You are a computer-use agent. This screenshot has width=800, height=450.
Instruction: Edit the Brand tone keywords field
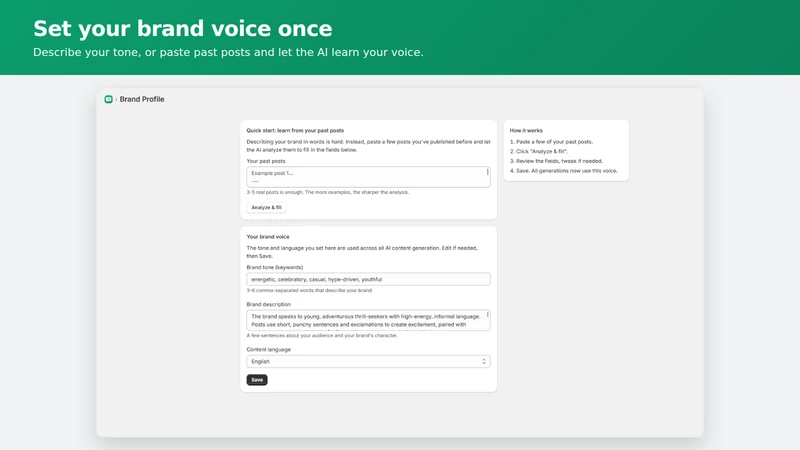pyautogui.click(x=368, y=279)
